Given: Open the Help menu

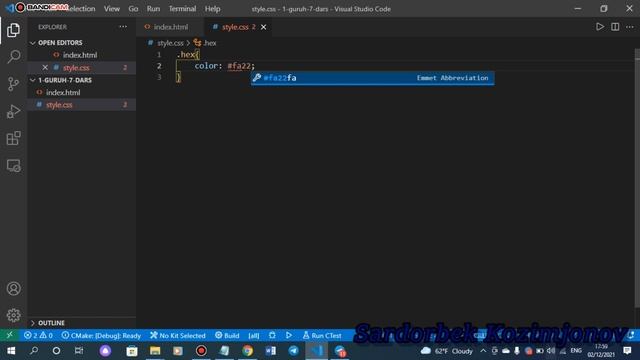Looking at the screenshot, I should tap(212, 9).
